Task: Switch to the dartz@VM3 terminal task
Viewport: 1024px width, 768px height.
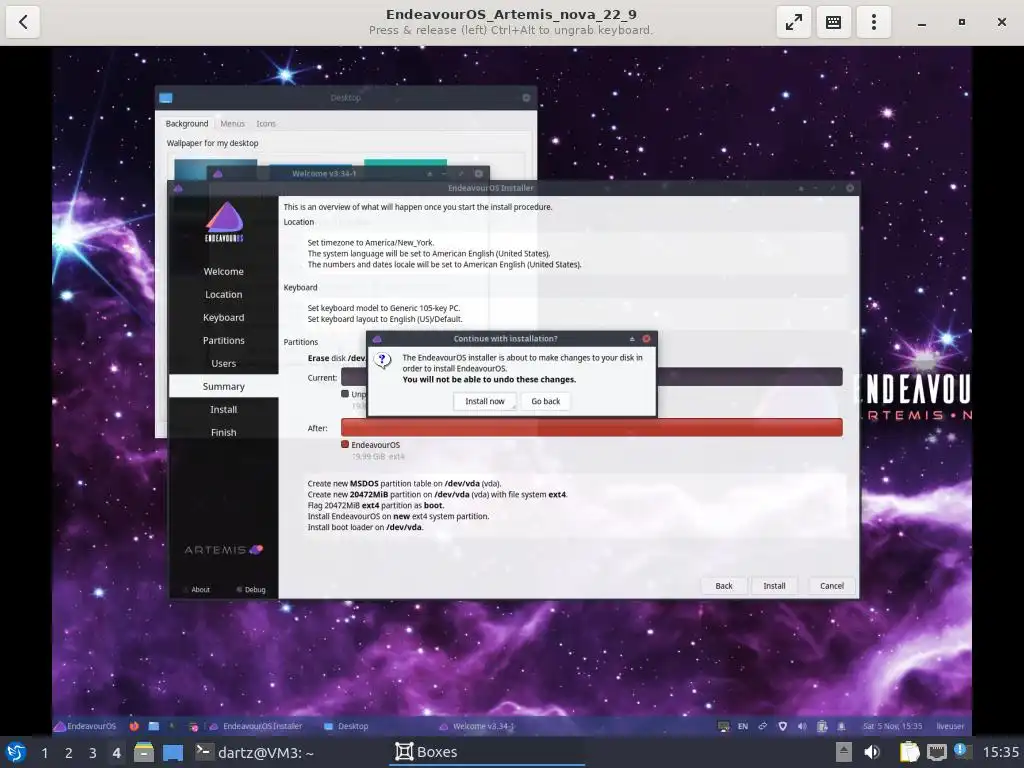Action: [255, 752]
